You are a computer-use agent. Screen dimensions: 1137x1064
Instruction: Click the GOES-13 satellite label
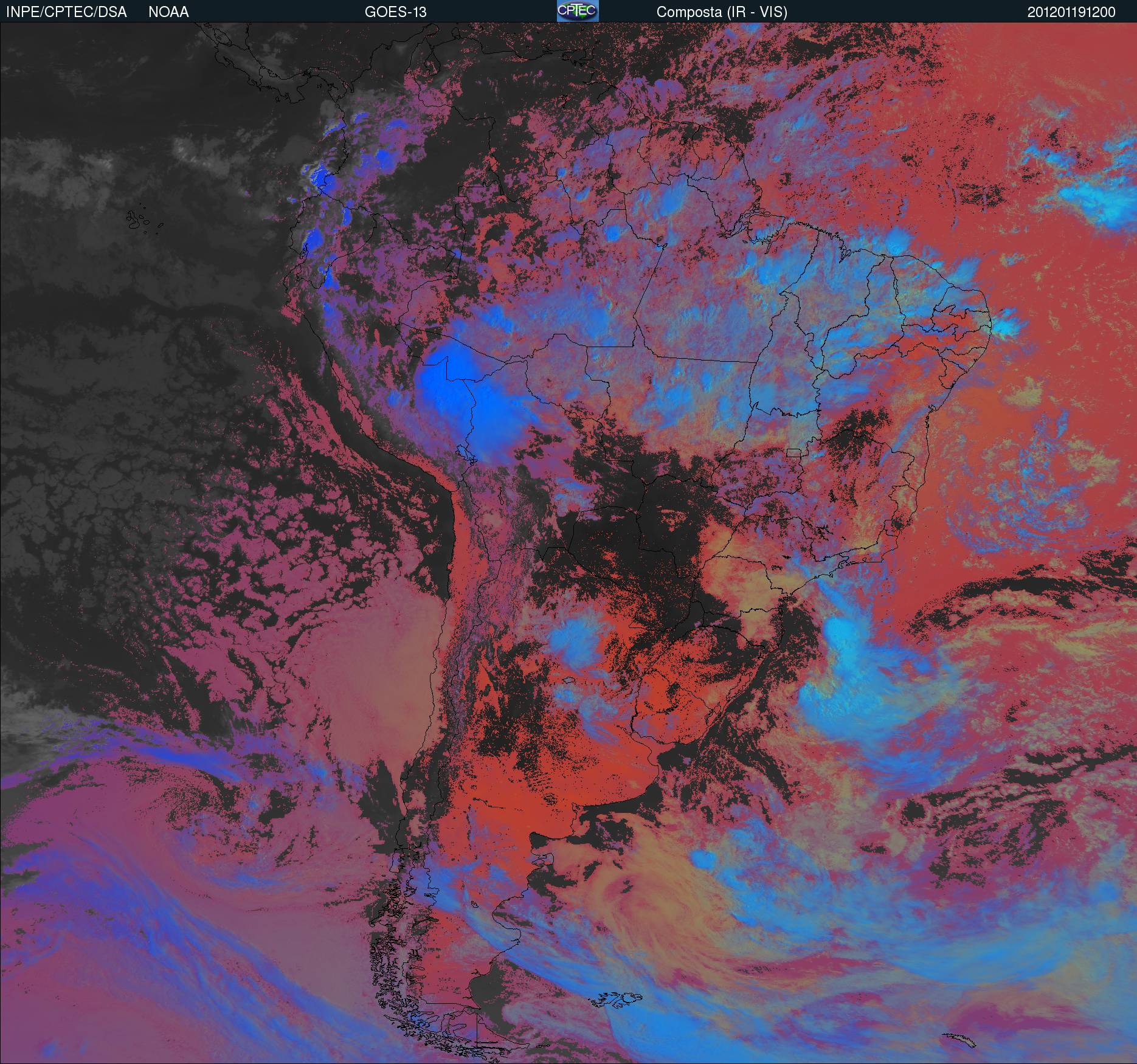coord(395,12)
